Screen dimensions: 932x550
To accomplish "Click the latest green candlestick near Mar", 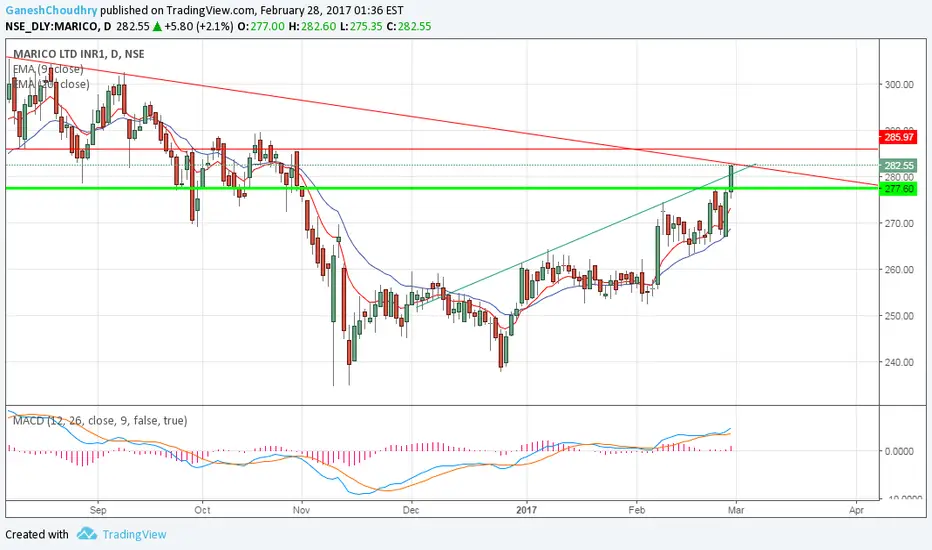I will point(731,178).
